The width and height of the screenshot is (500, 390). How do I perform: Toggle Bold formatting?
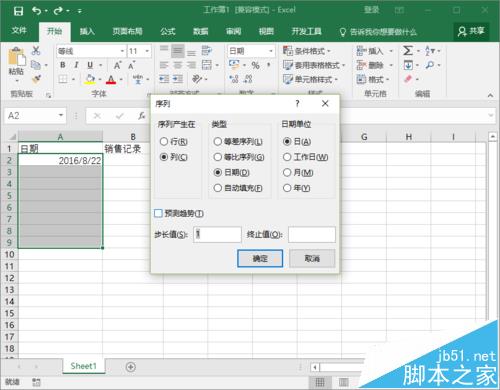(63, 65)
